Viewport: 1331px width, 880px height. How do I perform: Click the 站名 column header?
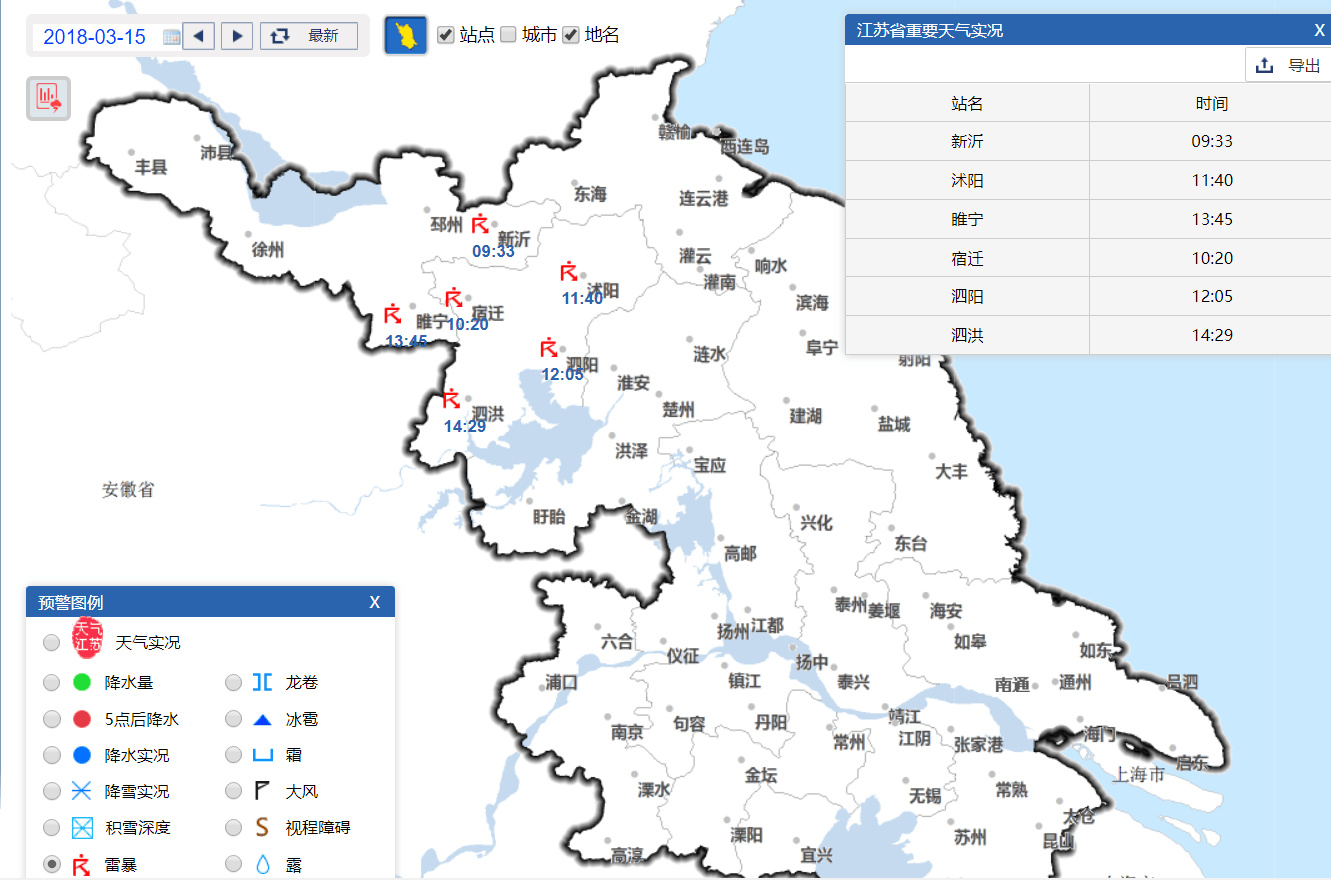pyautogui.click(x=967, y=103)
